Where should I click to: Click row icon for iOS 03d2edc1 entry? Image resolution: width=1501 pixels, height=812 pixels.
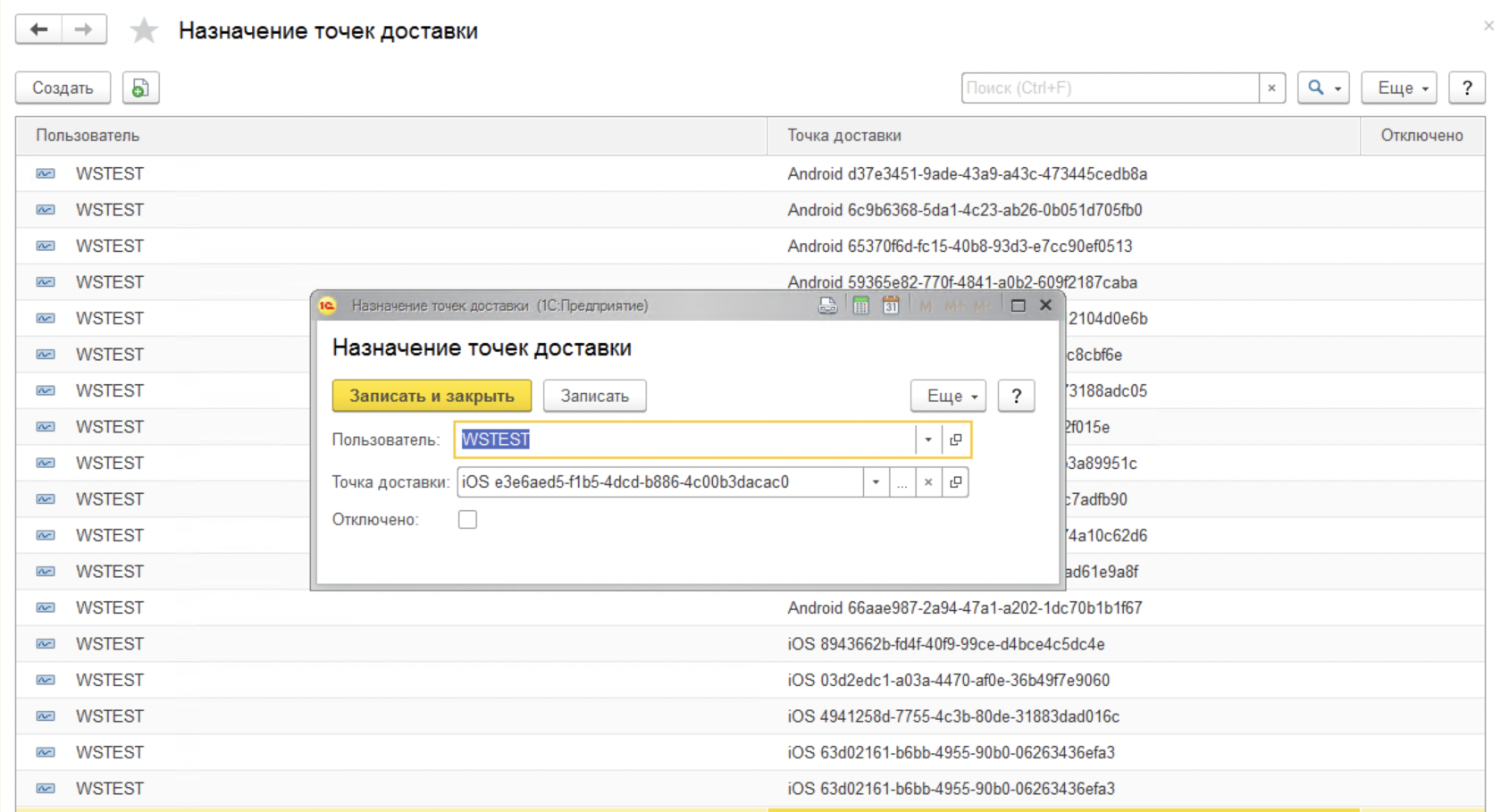[46, 681]
